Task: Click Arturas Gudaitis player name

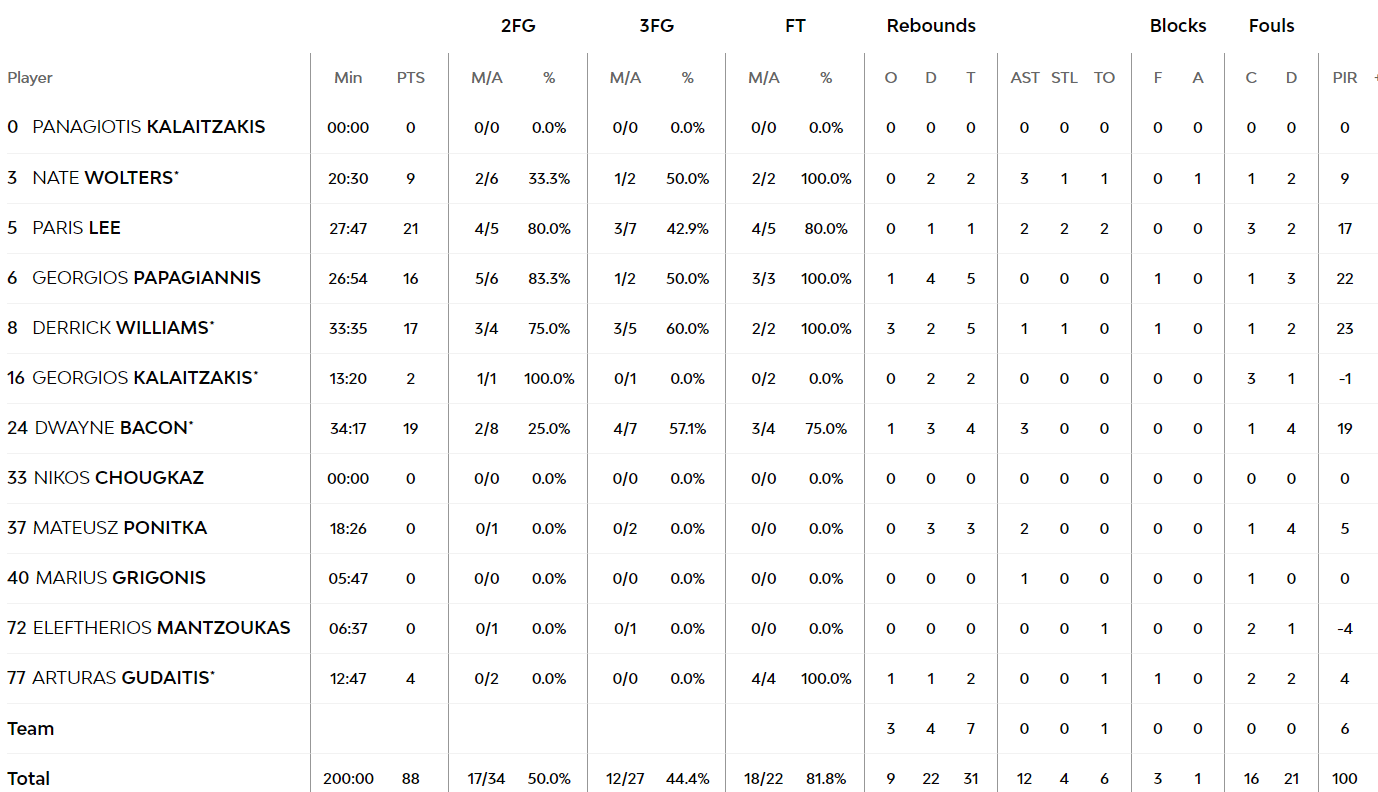Action: point(121,678)
